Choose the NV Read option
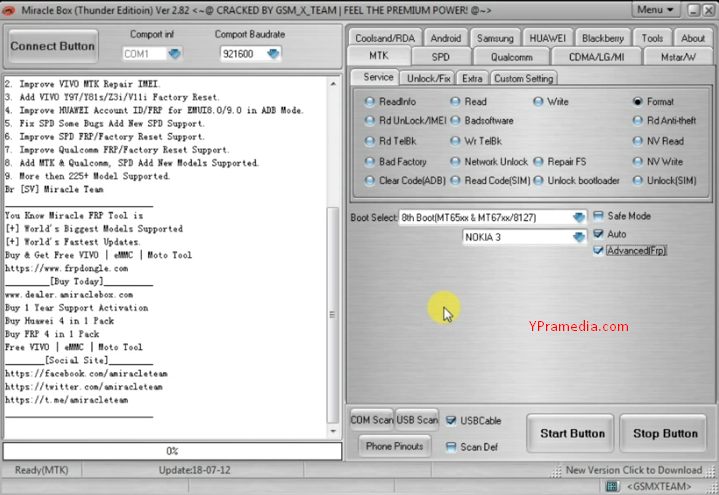 [637, 141]
